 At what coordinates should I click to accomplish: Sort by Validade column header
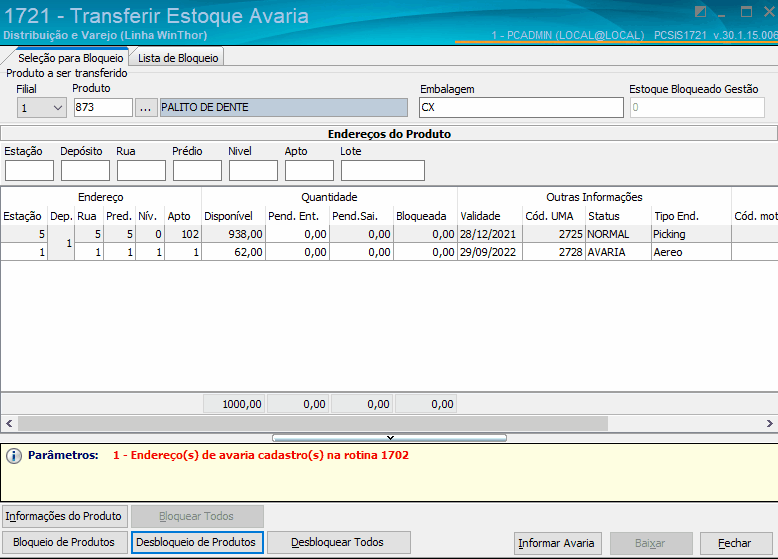pos(489,216)
